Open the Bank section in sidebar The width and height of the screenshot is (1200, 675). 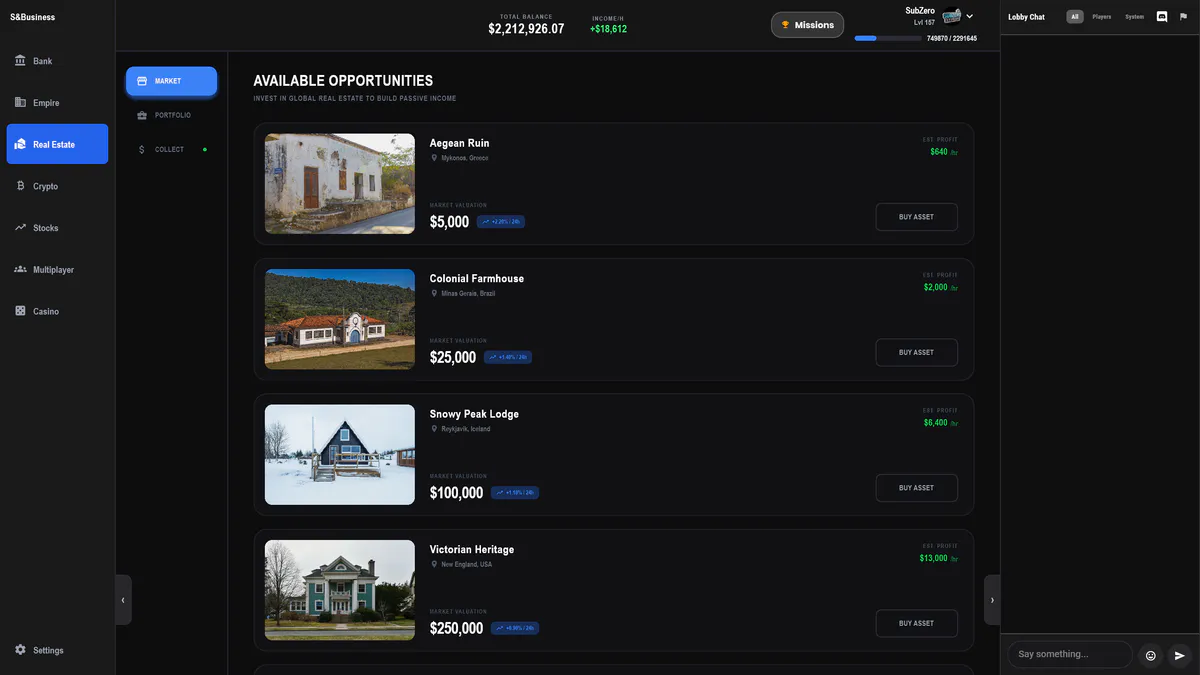57,61
